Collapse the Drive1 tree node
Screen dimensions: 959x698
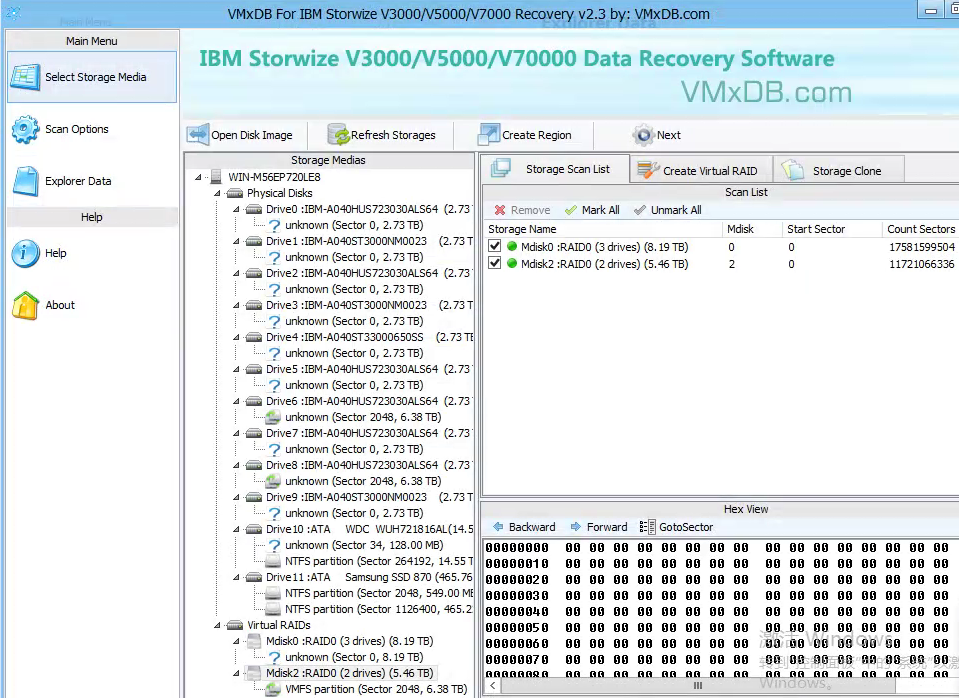236,241
